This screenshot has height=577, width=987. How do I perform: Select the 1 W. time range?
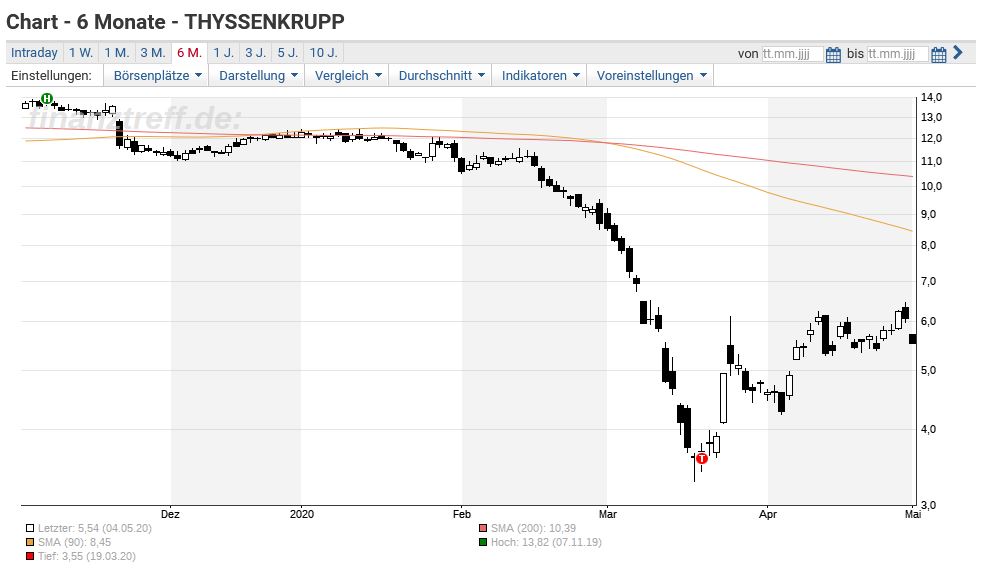click(x=81, y=53)
